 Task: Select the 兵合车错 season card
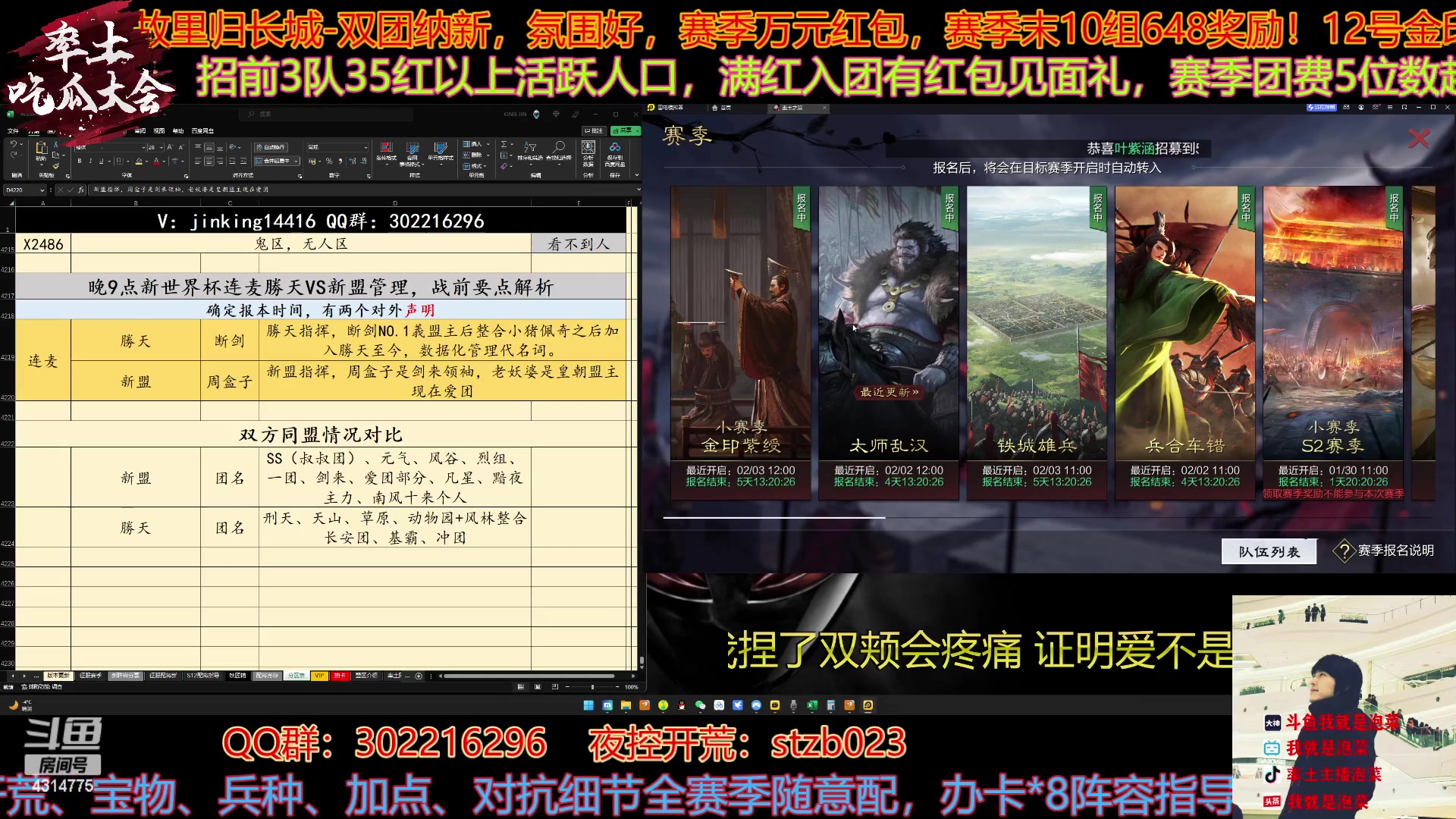[1185, 343]
